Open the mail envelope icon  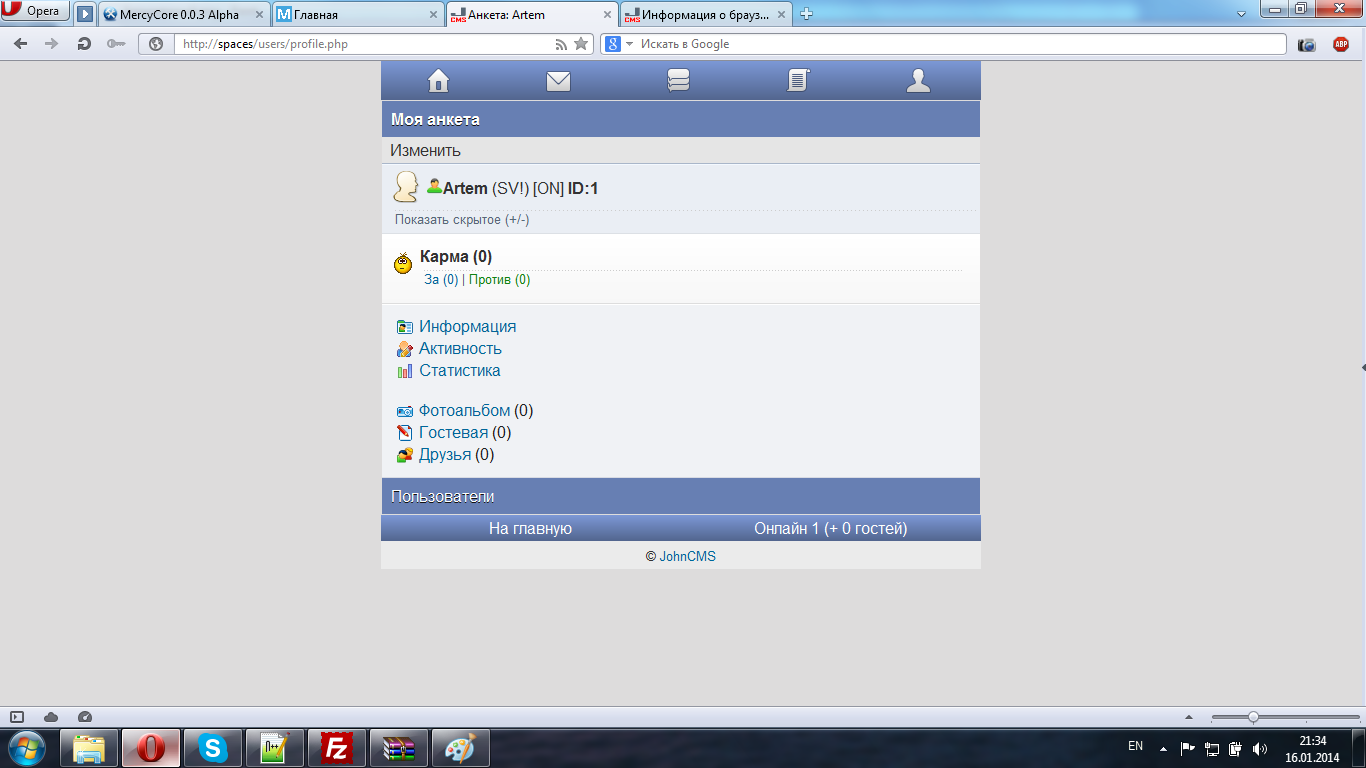coord(558,81)
